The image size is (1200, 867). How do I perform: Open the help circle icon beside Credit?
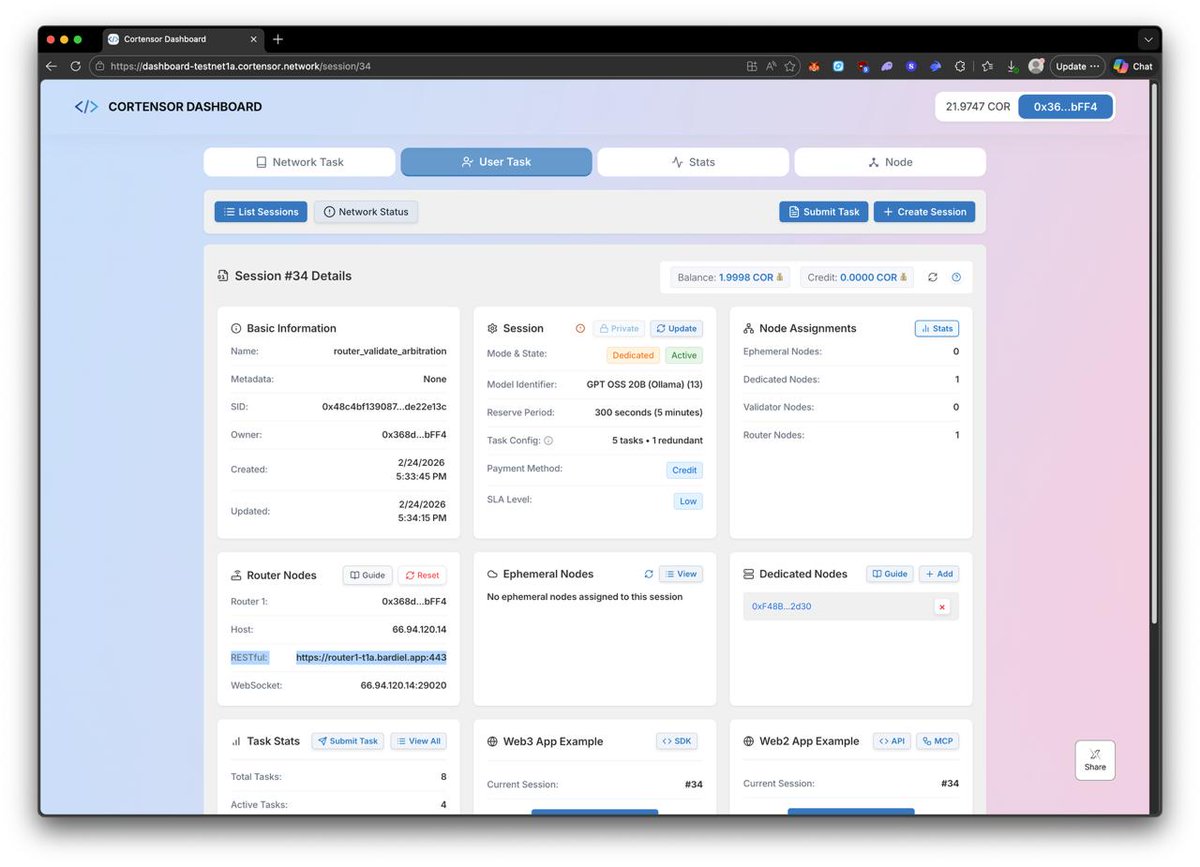pos(956,277)
